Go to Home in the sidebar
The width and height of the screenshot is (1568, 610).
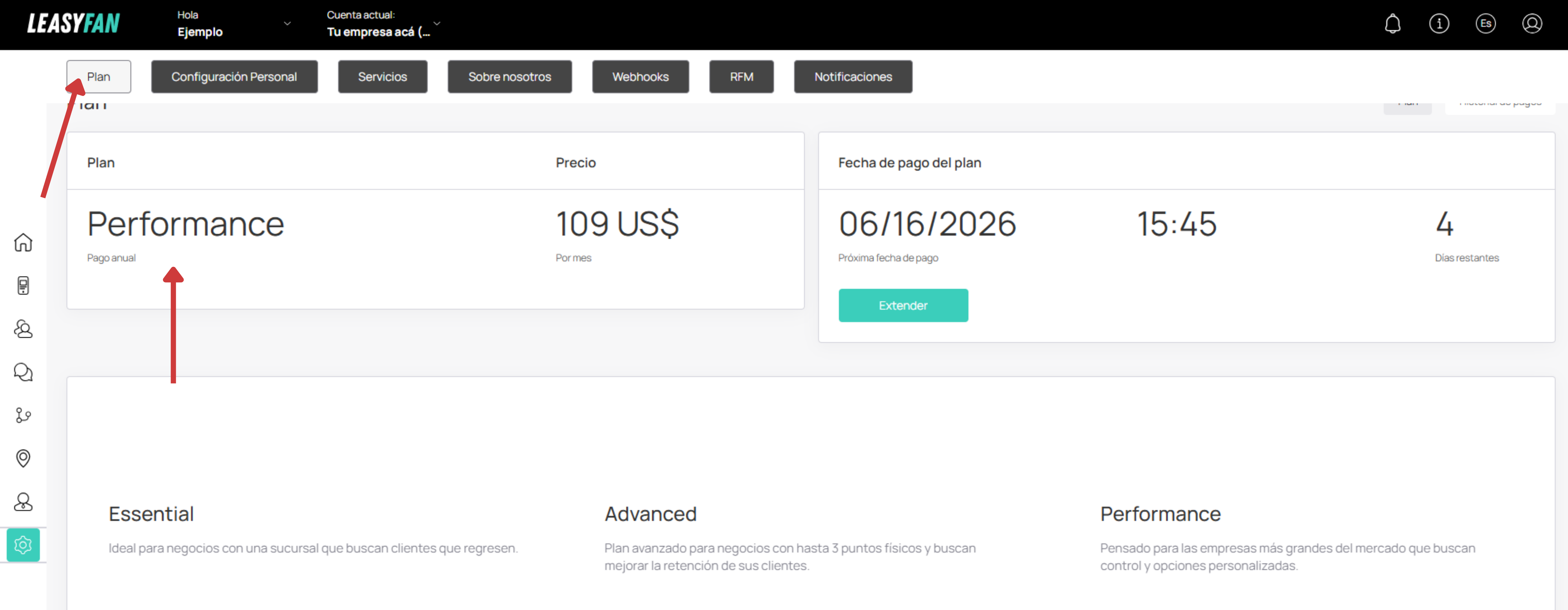pos(23,242)
